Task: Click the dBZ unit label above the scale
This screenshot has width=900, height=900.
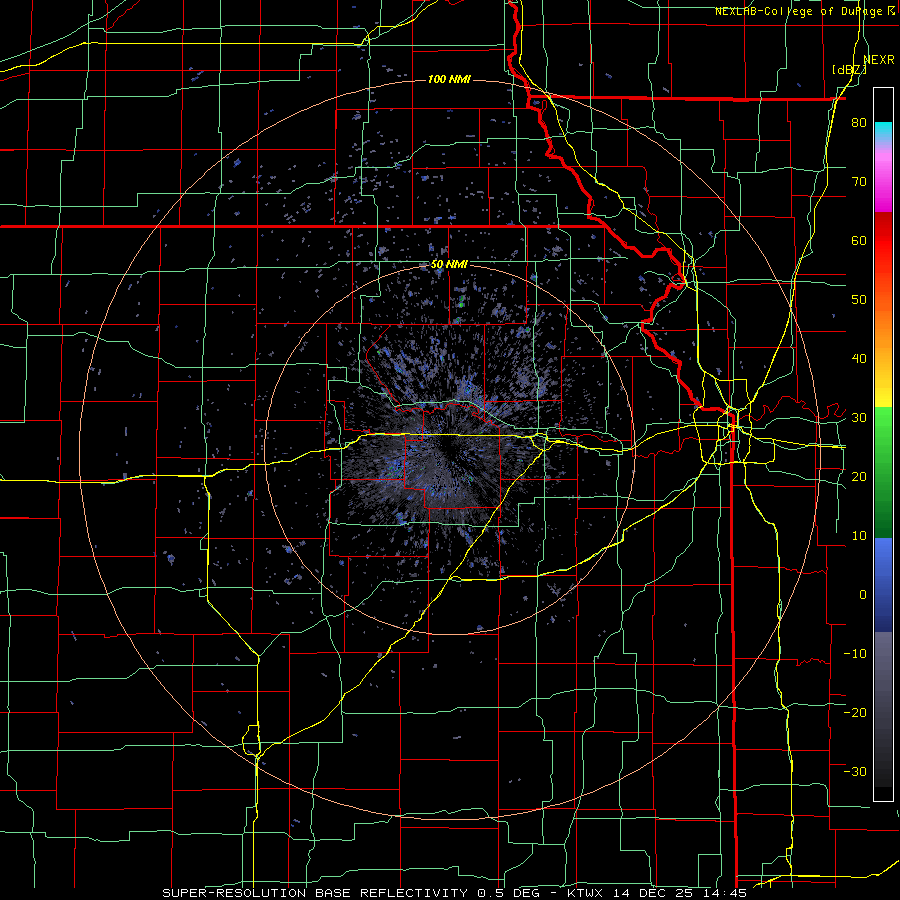Action: point(849,70)
